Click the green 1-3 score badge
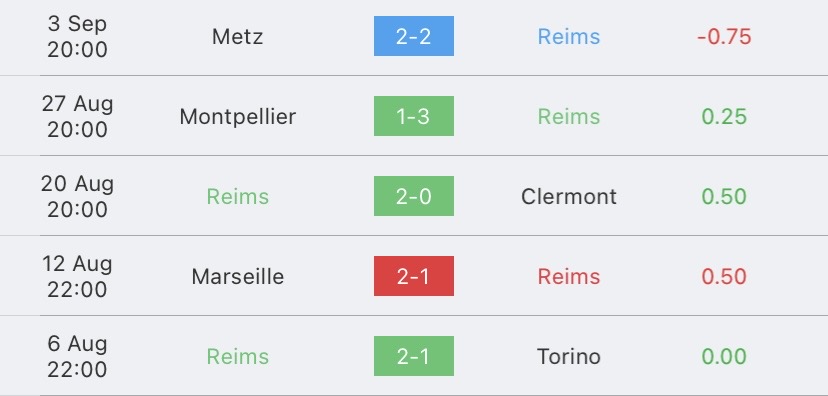 (413, 116)
